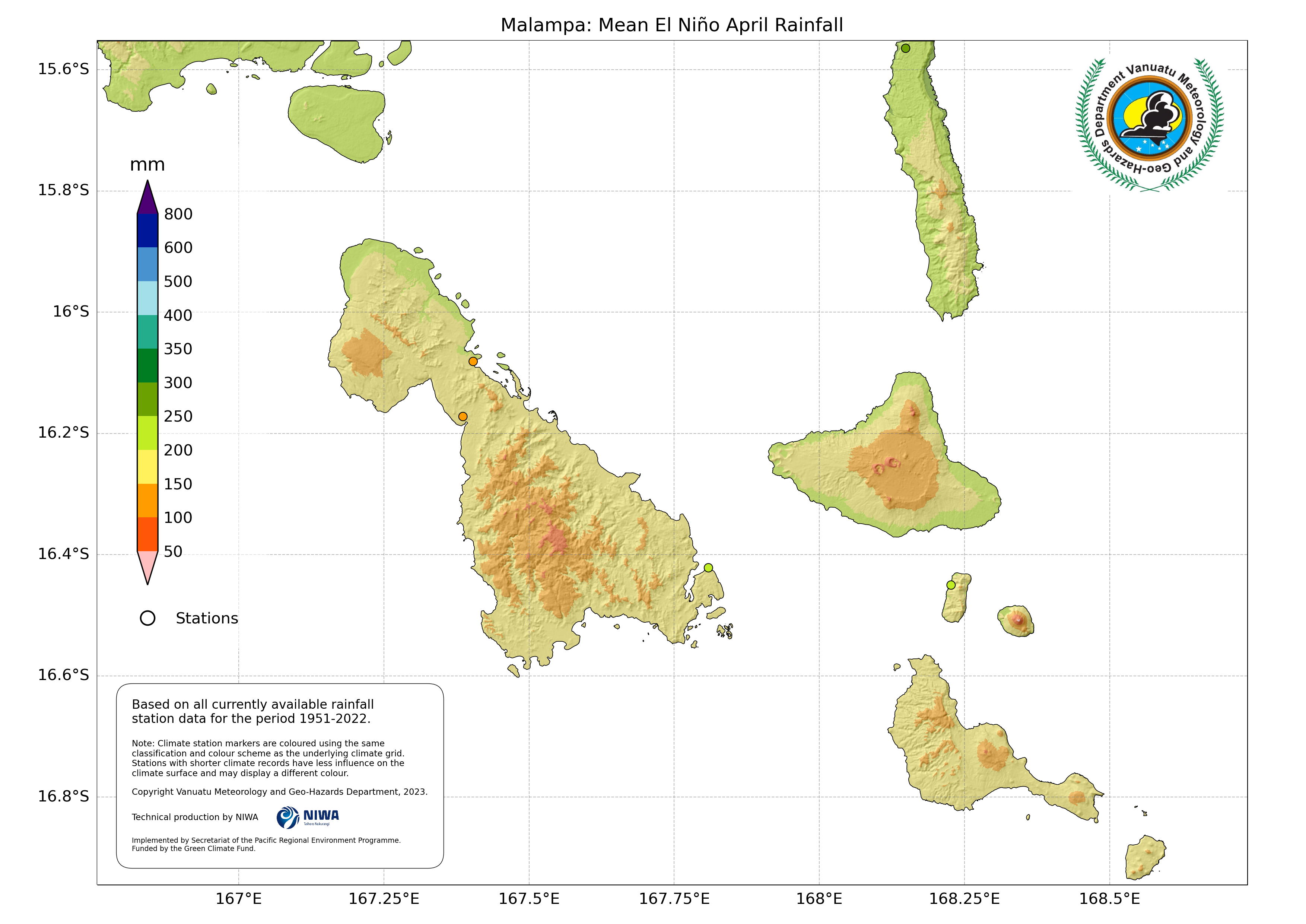Click the dark blue 600-800 colour band
The image size is (1306, 924).
pos(147,231)
